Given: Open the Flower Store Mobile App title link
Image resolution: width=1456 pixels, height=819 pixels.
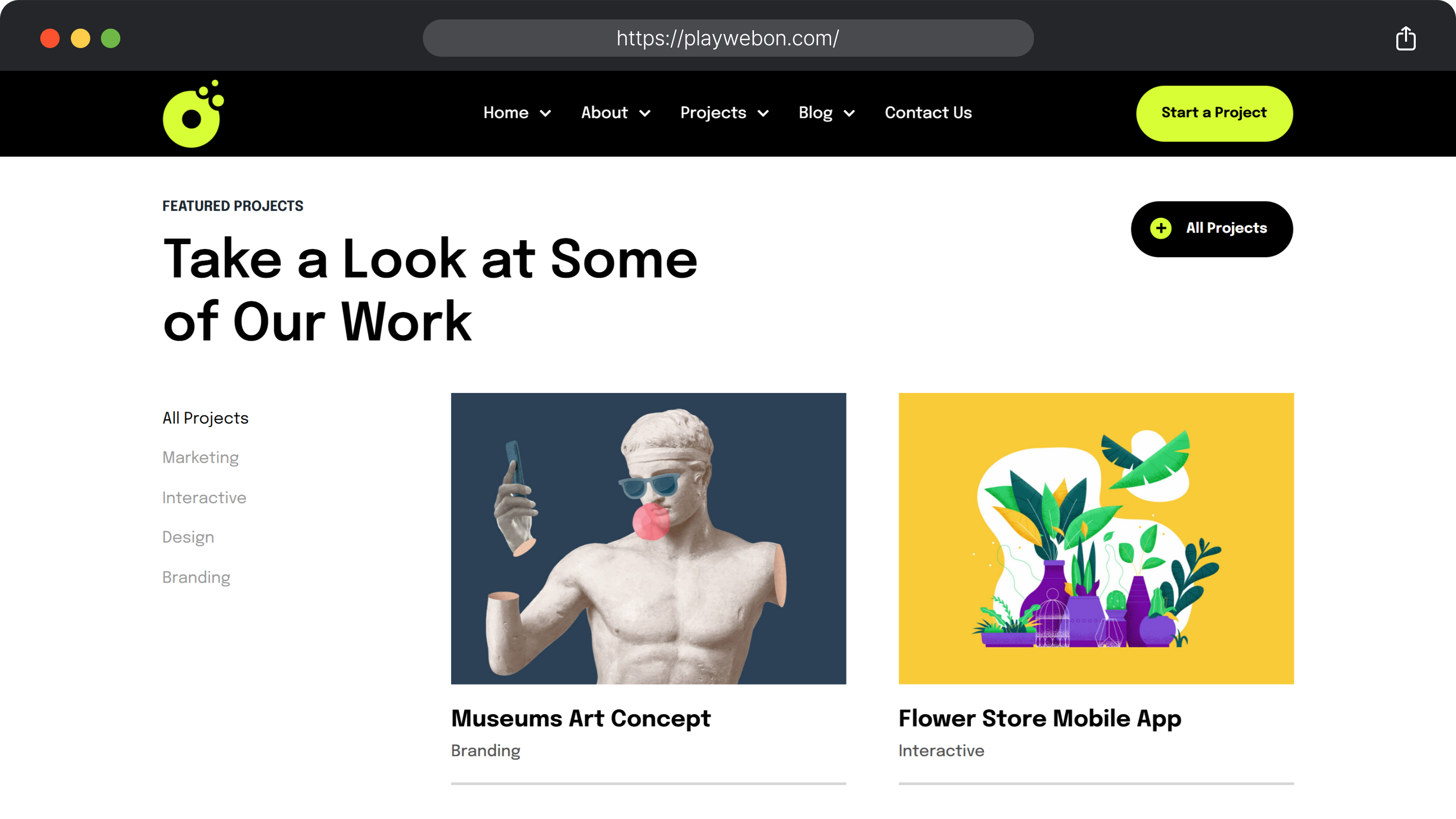Looking at the screenshot, I should pos(1039,719).
